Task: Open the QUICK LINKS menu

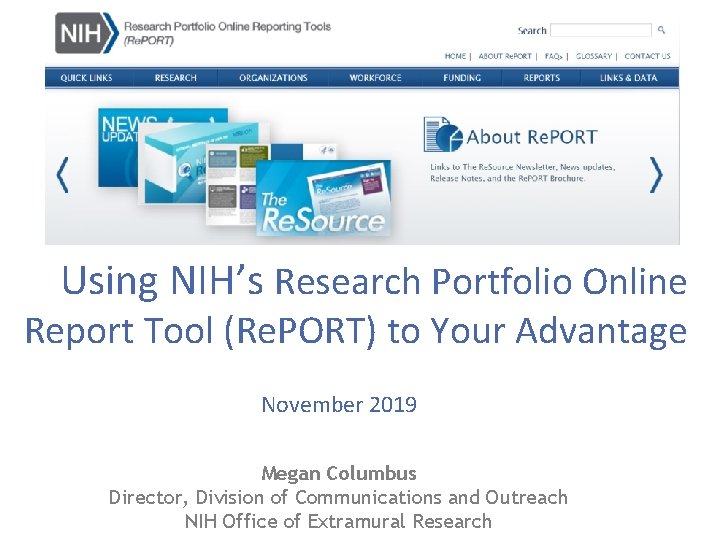Action: click(86, 78)
